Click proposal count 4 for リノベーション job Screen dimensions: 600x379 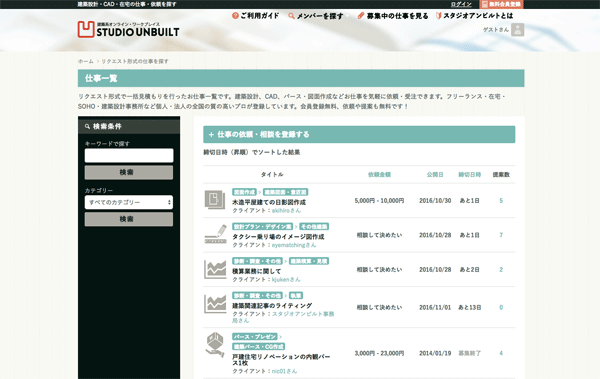(x=501, y=353)
